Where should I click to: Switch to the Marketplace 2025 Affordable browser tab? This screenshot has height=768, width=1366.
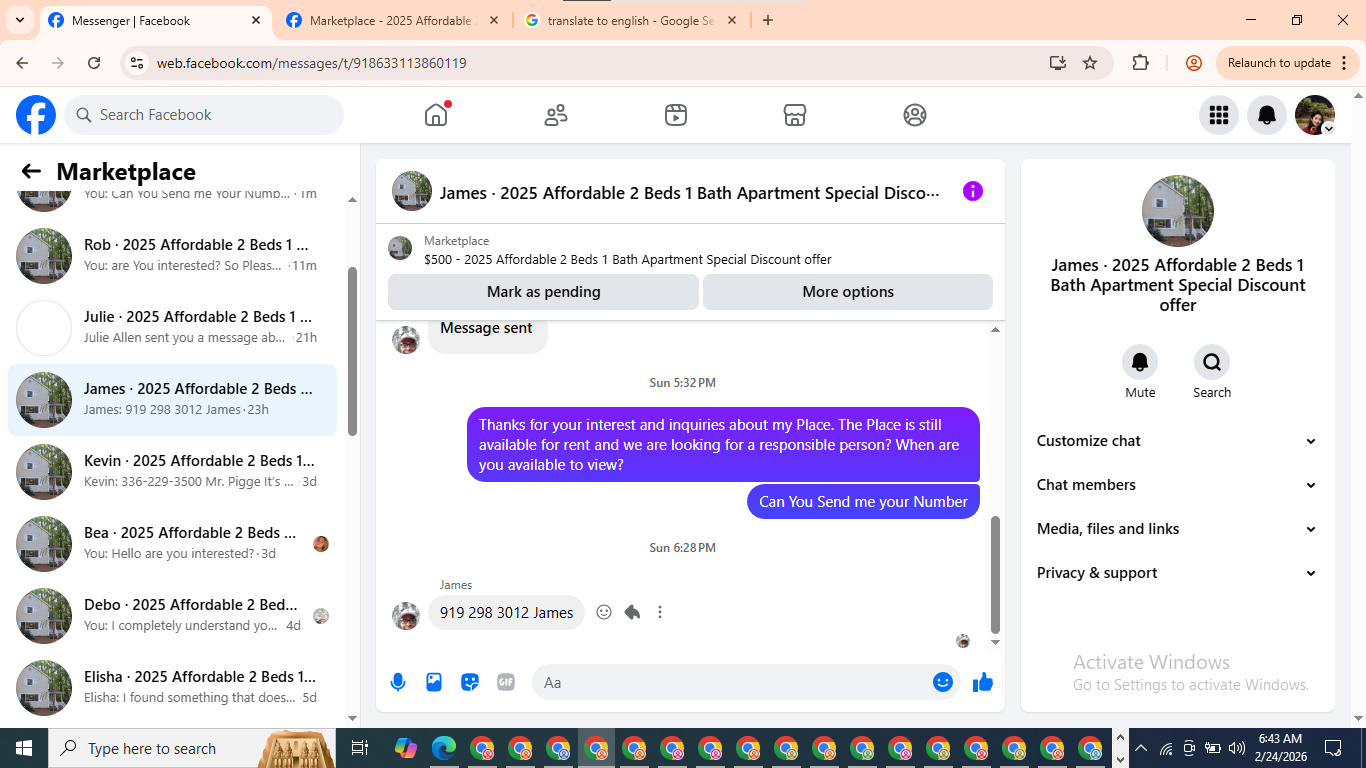tap(391, 20)
